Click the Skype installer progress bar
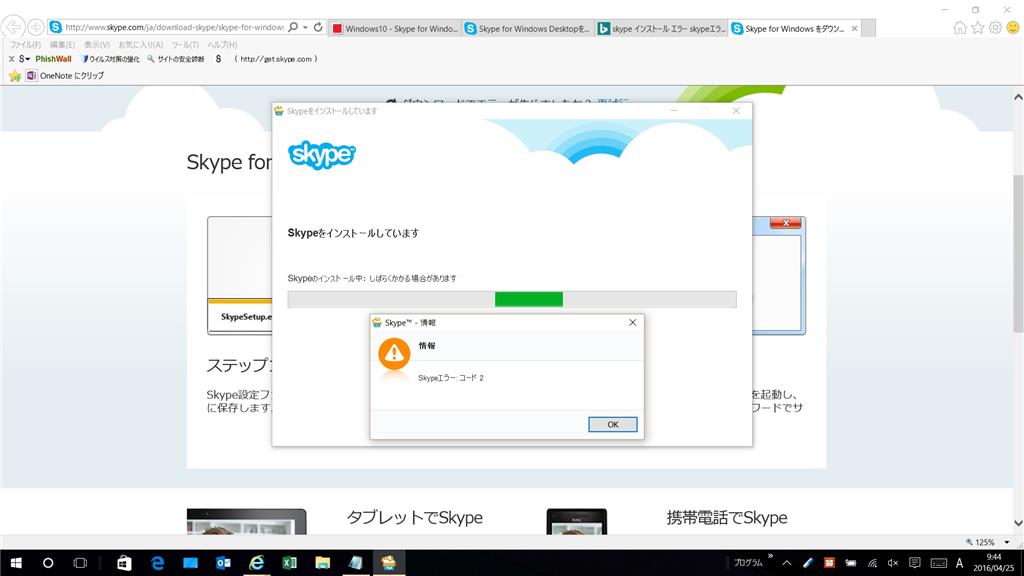The height and width of the screenshot is (576, 1024). (x=512, y=299)
